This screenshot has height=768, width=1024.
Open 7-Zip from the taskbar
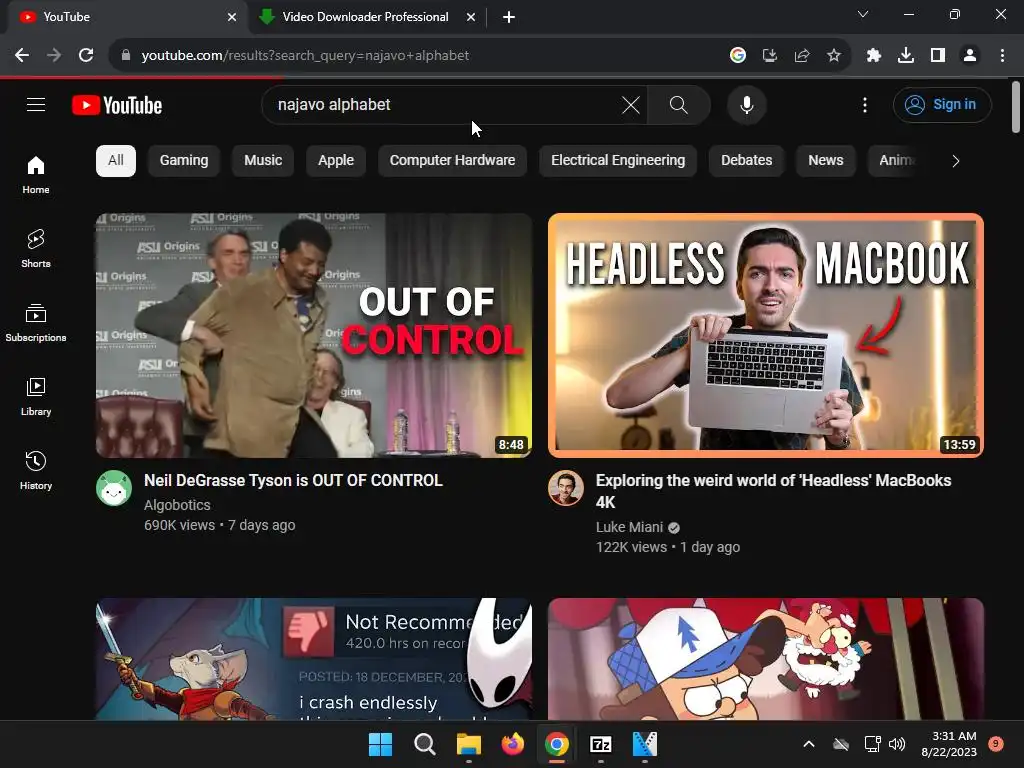pyautogui.click(x=600, y=744)
